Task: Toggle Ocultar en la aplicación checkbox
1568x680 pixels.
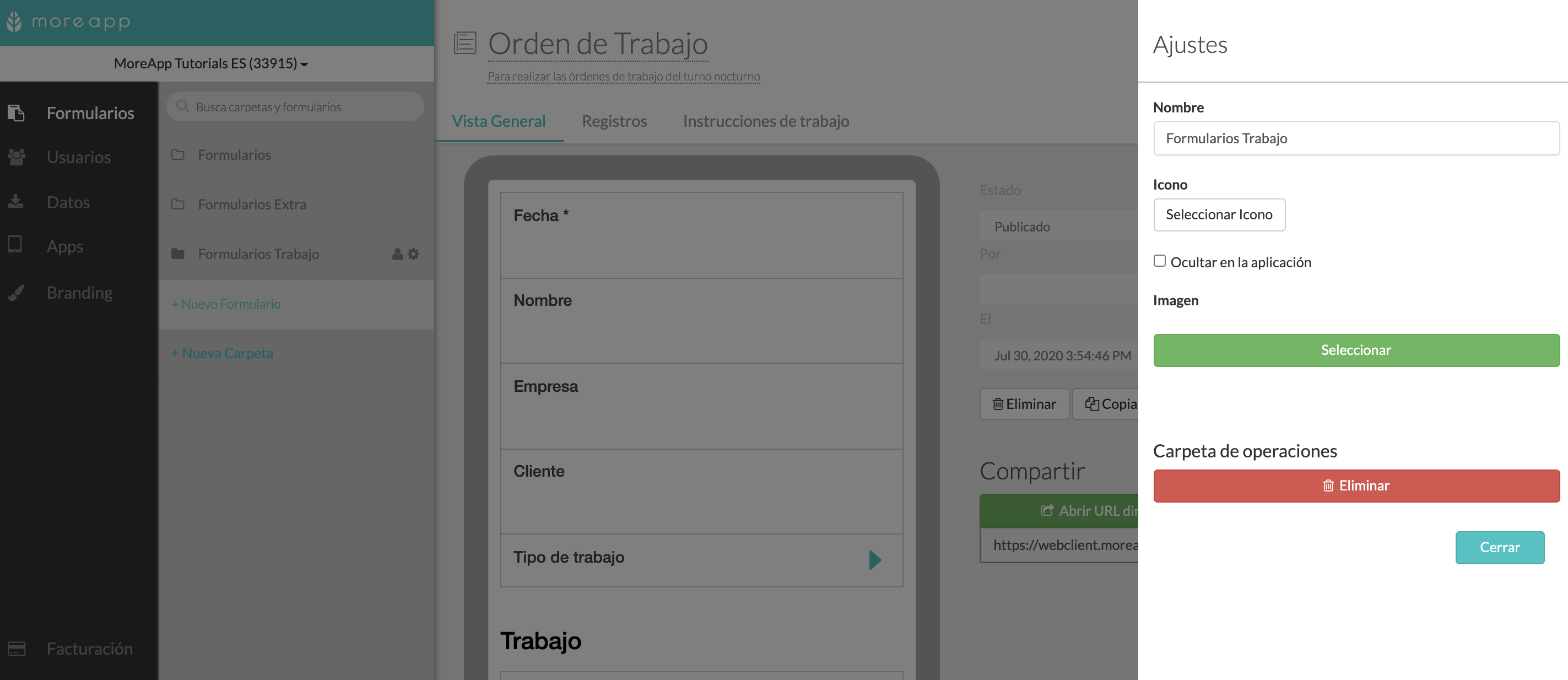Action: 1159,260
